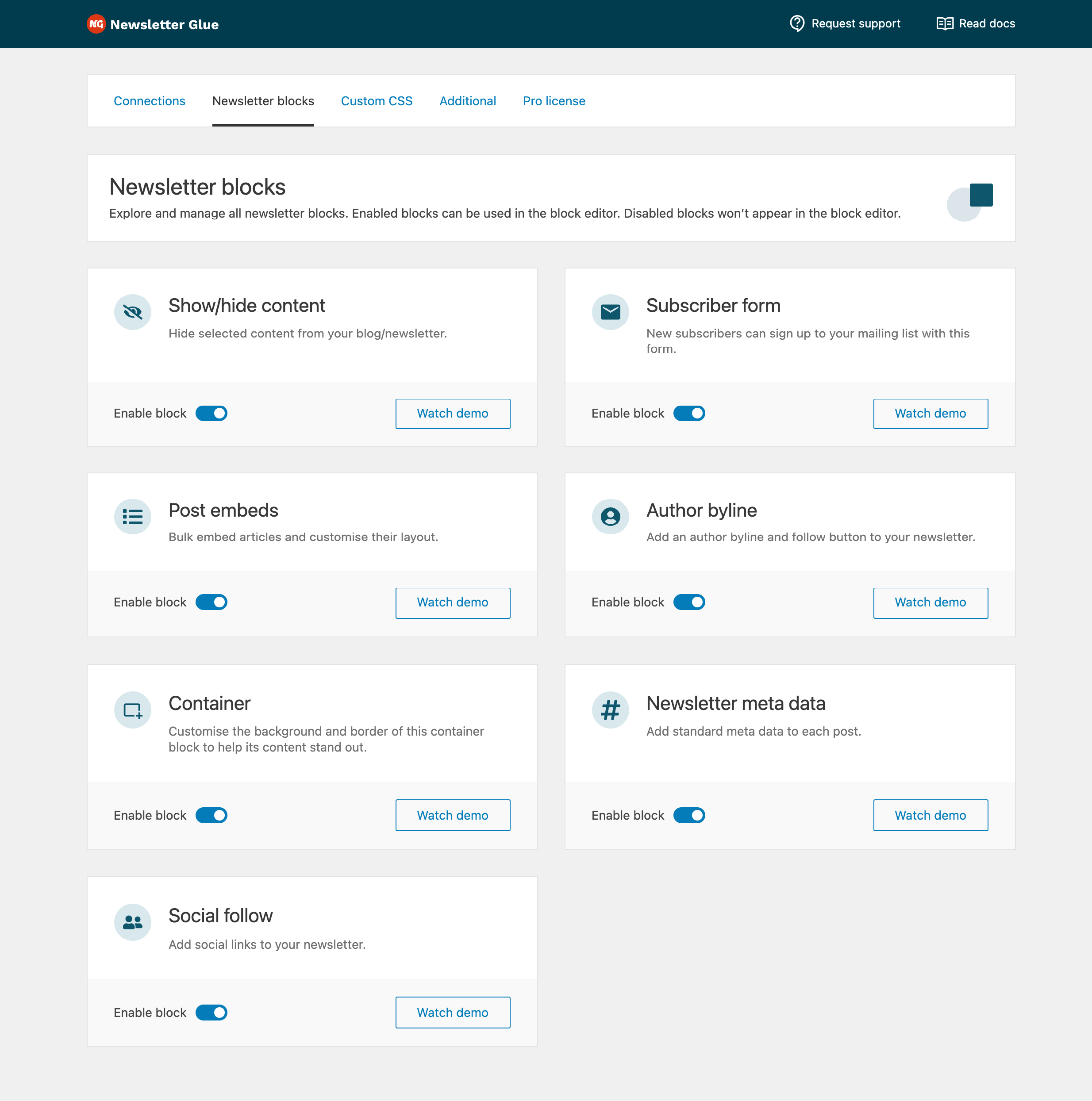Screen dimensions: 1092x1101
Task: Switch off the Social follow block
Action: (211, 1012)
